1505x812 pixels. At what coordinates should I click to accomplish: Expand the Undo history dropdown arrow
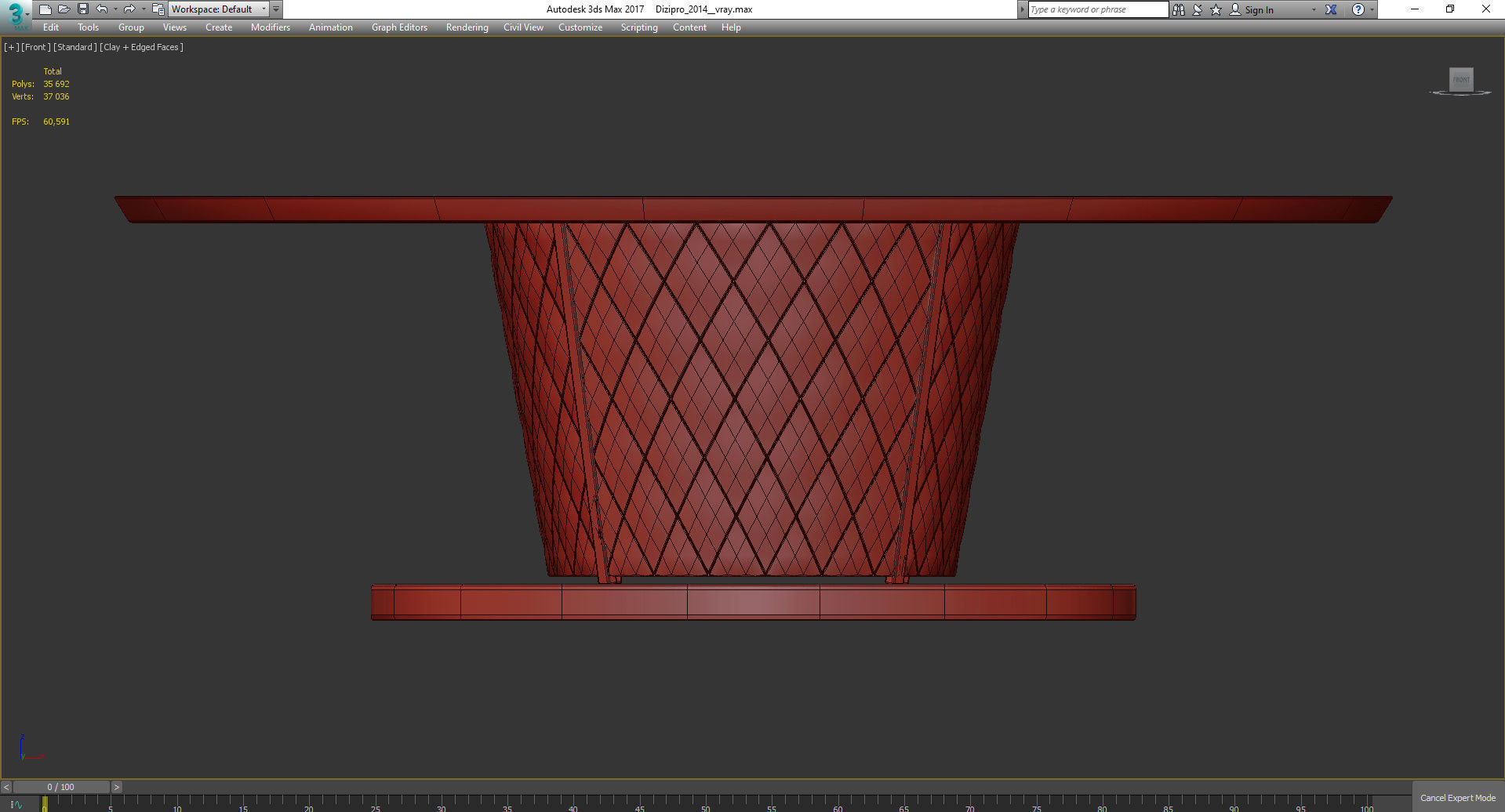(115, 9)
